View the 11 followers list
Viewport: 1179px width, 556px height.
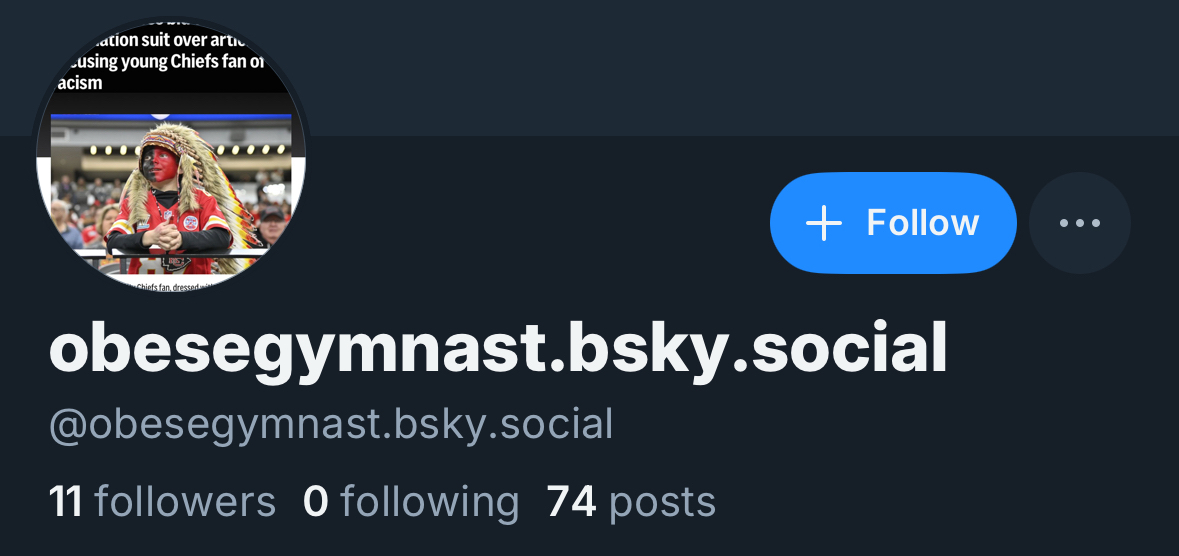pos(162,502)
